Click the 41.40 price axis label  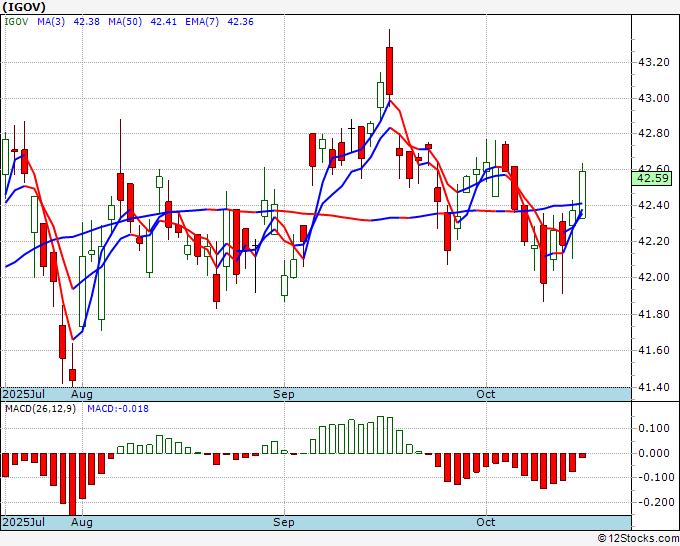[x=654, y=387]
